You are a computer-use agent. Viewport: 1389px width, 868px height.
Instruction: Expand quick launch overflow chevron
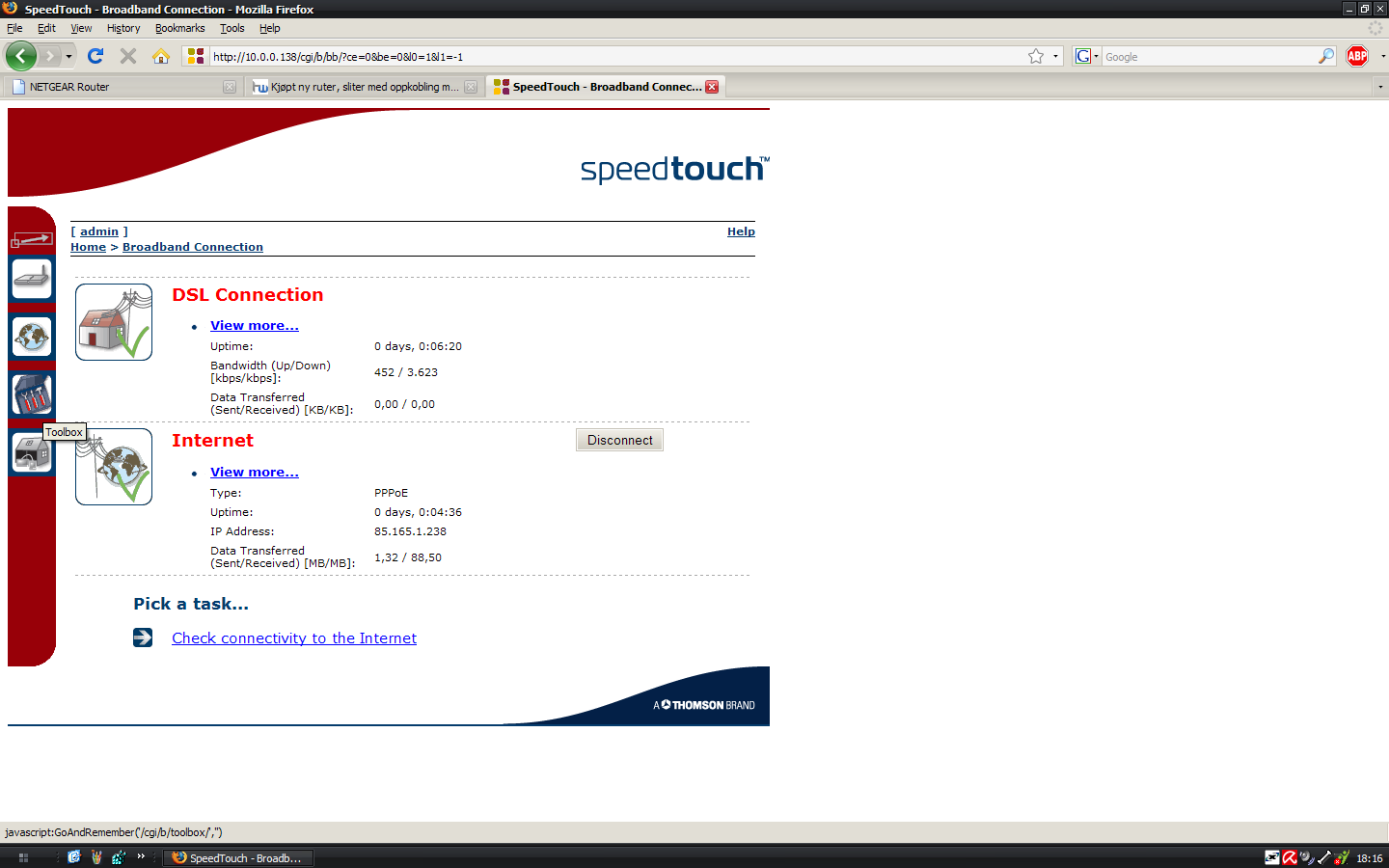[x=141, y=856]
